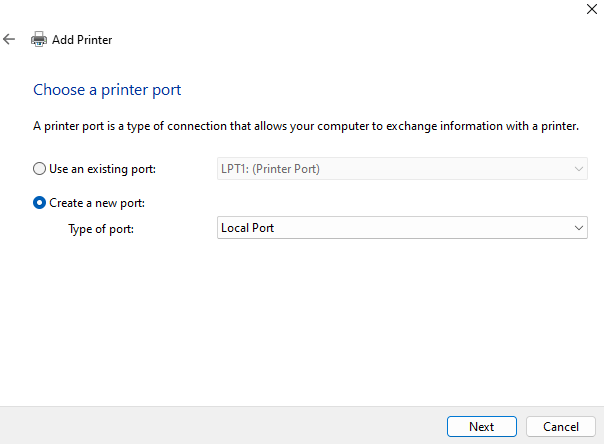Click the chevron on the LPT1 dropdown
604x444 pixels.
(579, 169)
